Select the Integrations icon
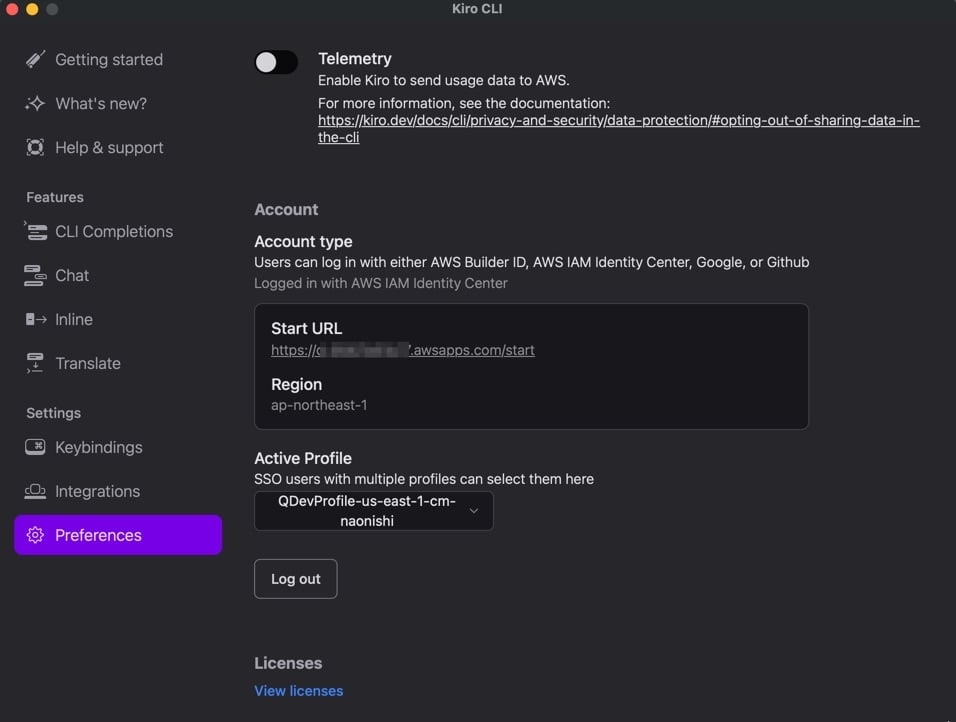Viewport: 956px width, 722px height. [37, 491]
